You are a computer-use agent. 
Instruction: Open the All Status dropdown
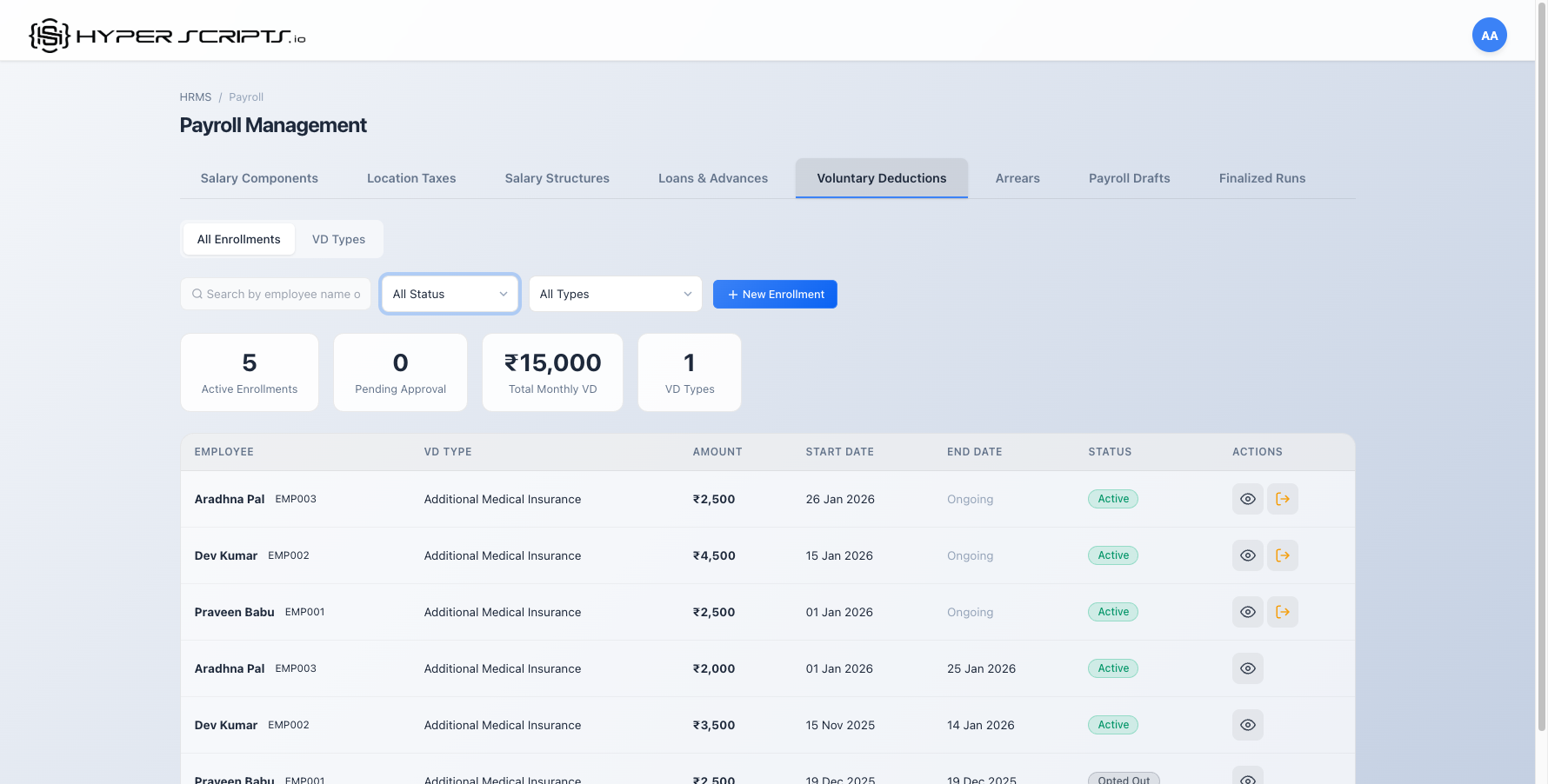click(x=450, y=294)
